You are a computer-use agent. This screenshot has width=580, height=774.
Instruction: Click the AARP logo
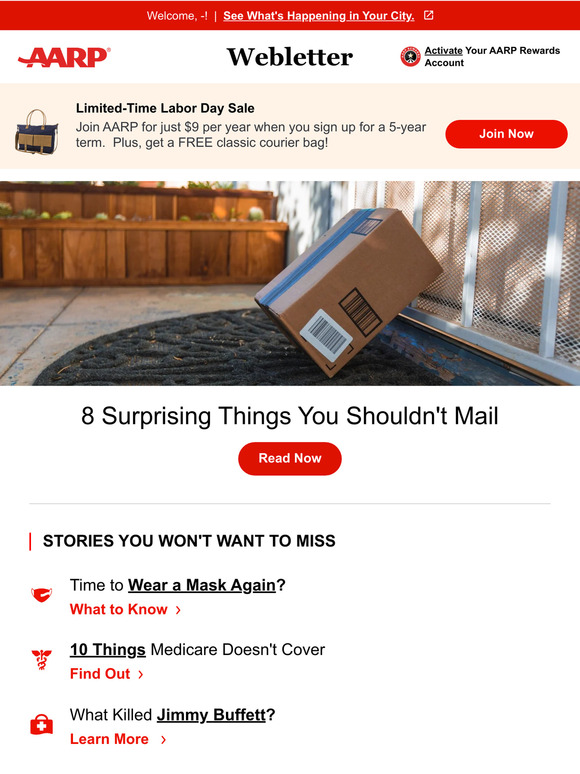64,57
